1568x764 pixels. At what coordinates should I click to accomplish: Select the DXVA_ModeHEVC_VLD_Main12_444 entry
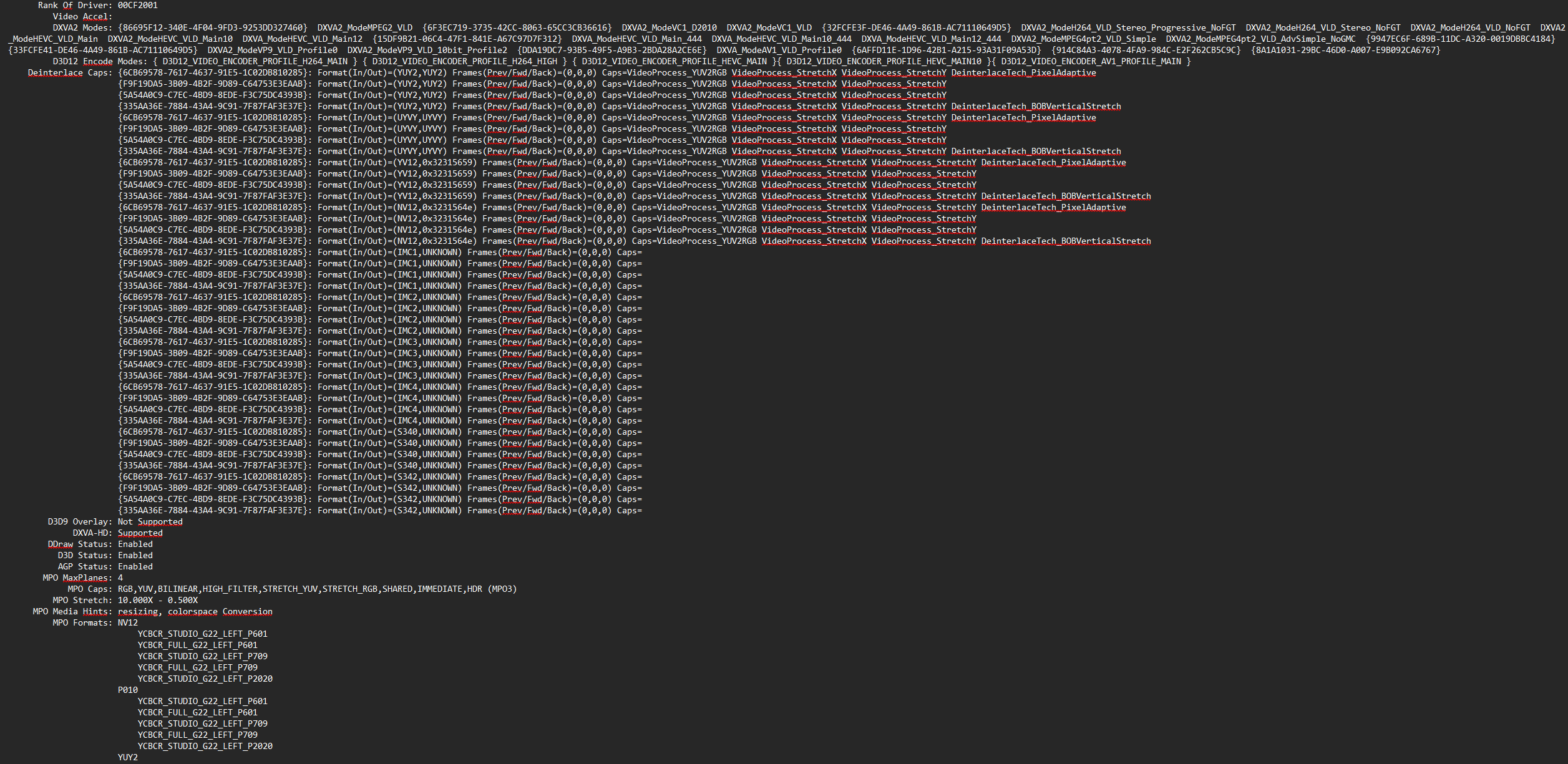click(931, 39)
